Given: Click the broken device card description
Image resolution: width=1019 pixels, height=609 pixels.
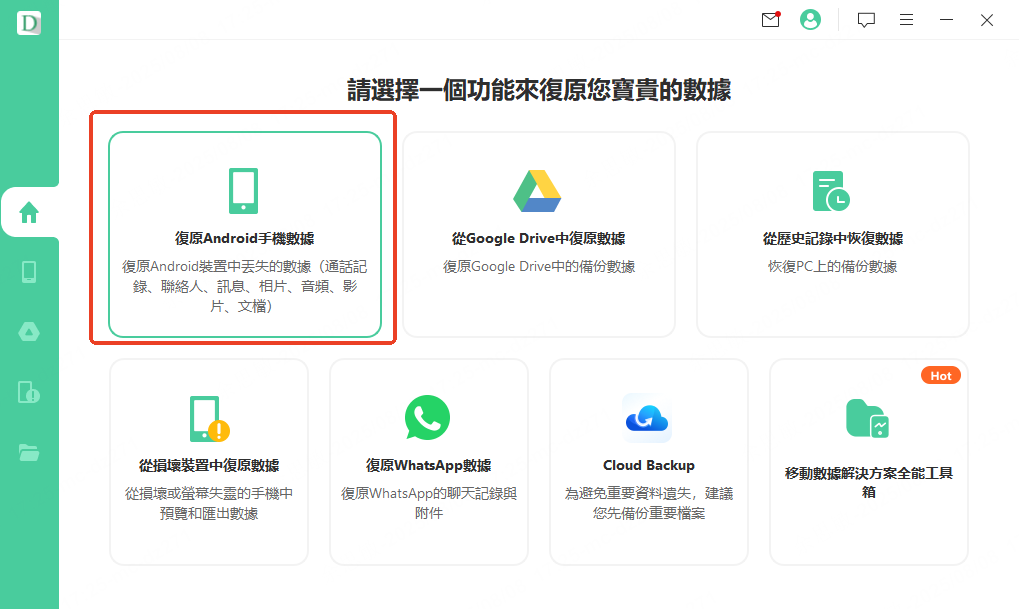Looking at the screenshot, I should point(209,503).
